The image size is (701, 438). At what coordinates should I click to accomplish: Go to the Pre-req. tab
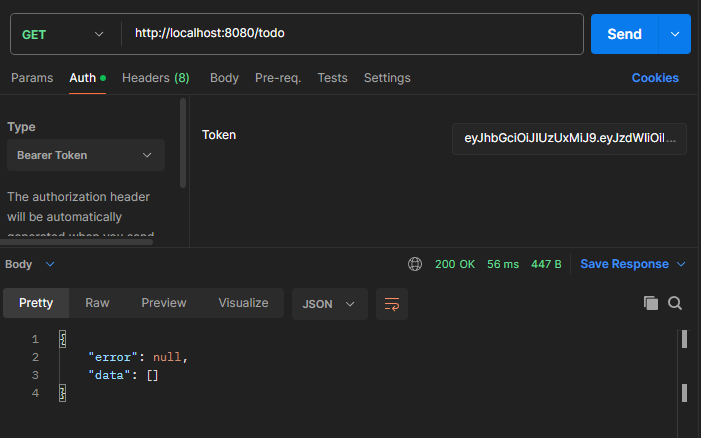click(x=278, y=78)
